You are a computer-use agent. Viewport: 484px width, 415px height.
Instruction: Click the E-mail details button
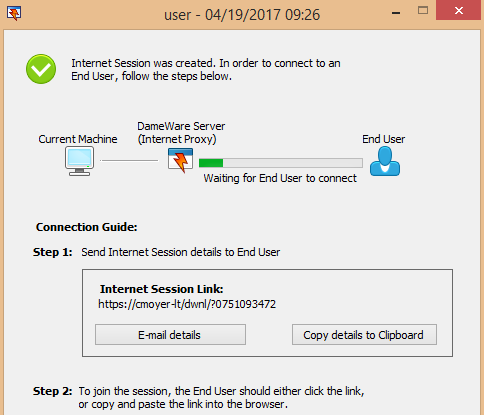(x=170, y=335)
